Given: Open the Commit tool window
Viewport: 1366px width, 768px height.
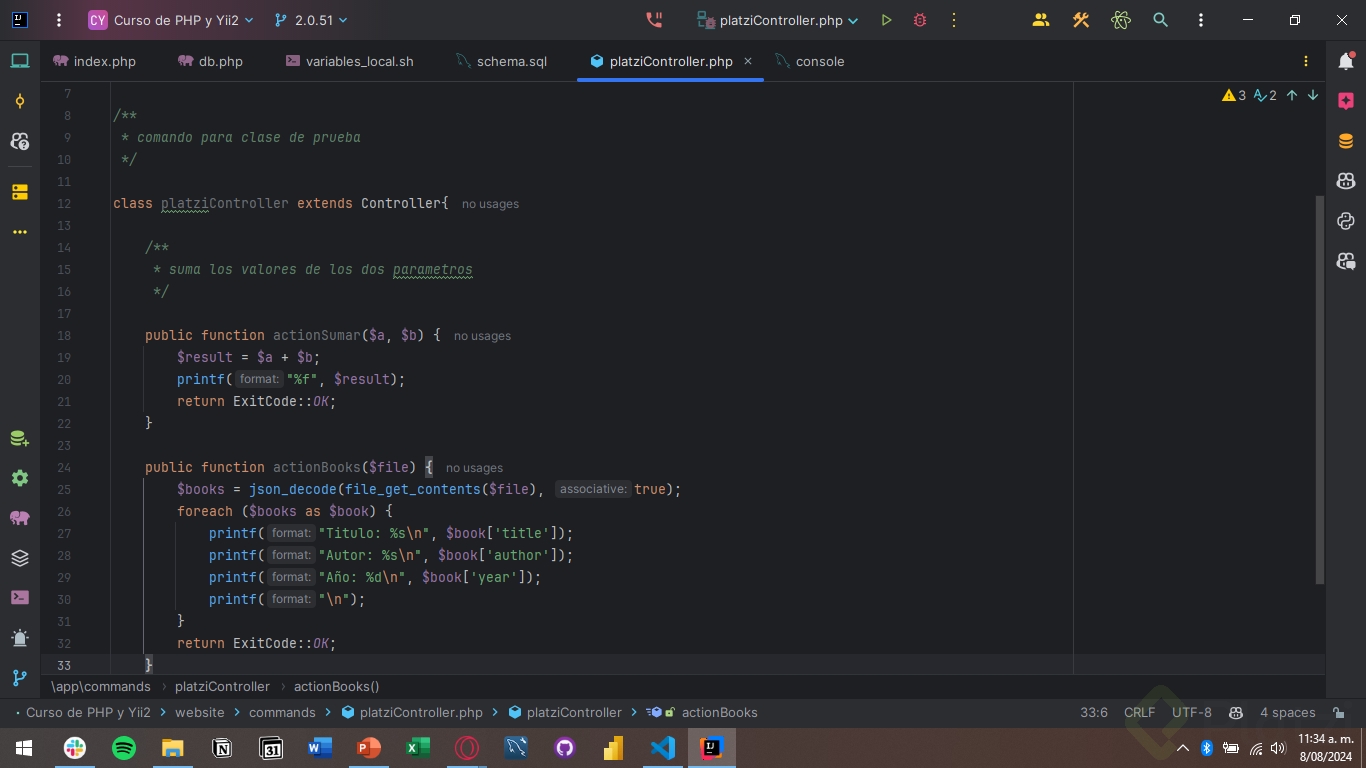Looking at the screenshot, I should coord(20,101).
